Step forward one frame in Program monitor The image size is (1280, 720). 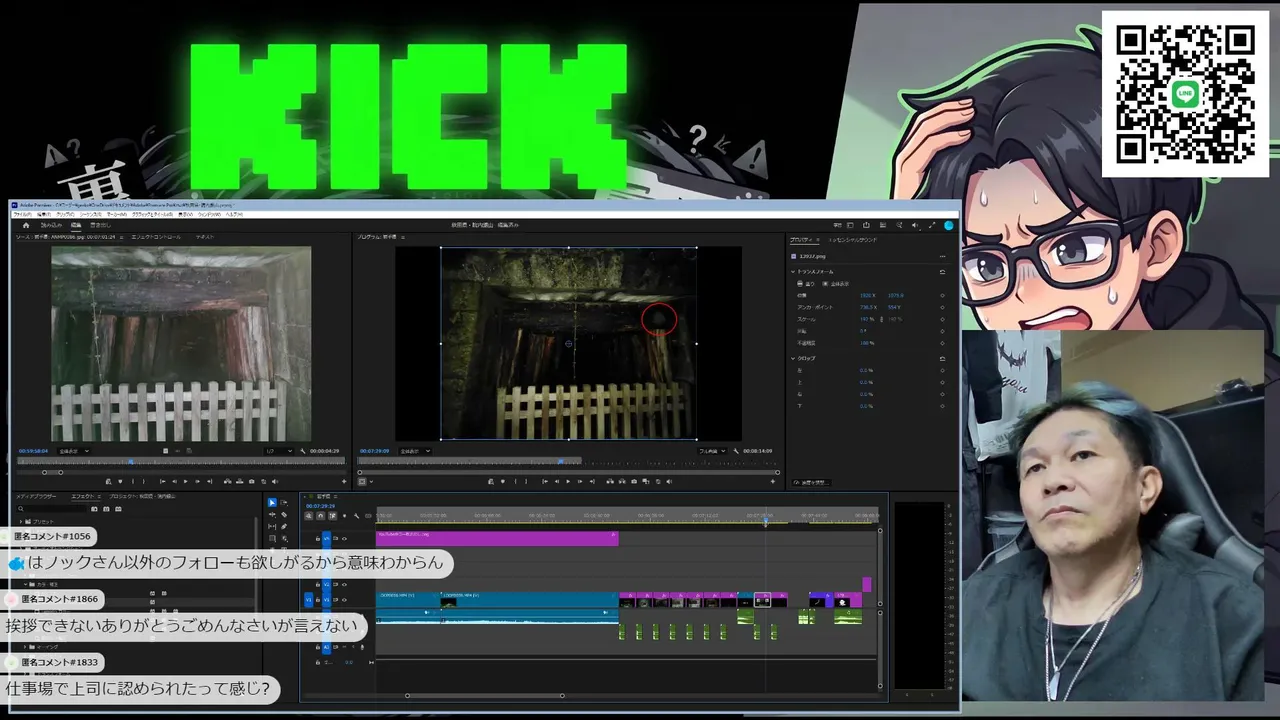(x=582, y=481)
